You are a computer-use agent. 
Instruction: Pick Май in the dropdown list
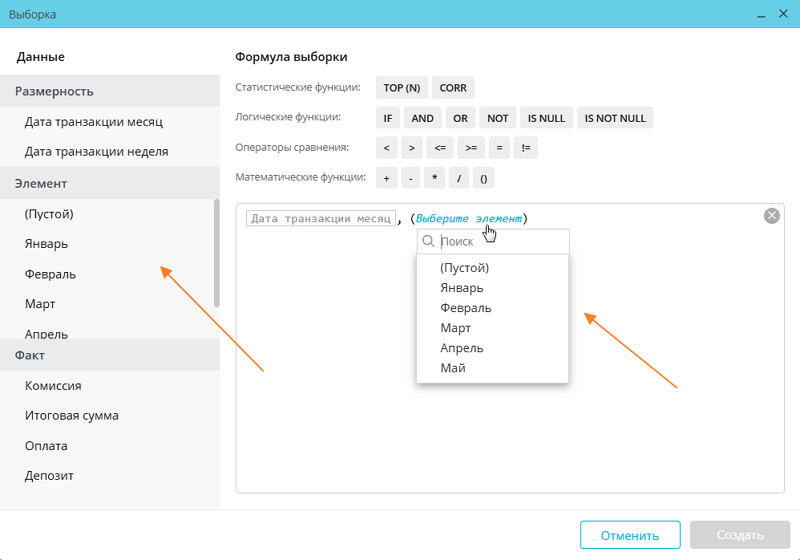(453, 368)
